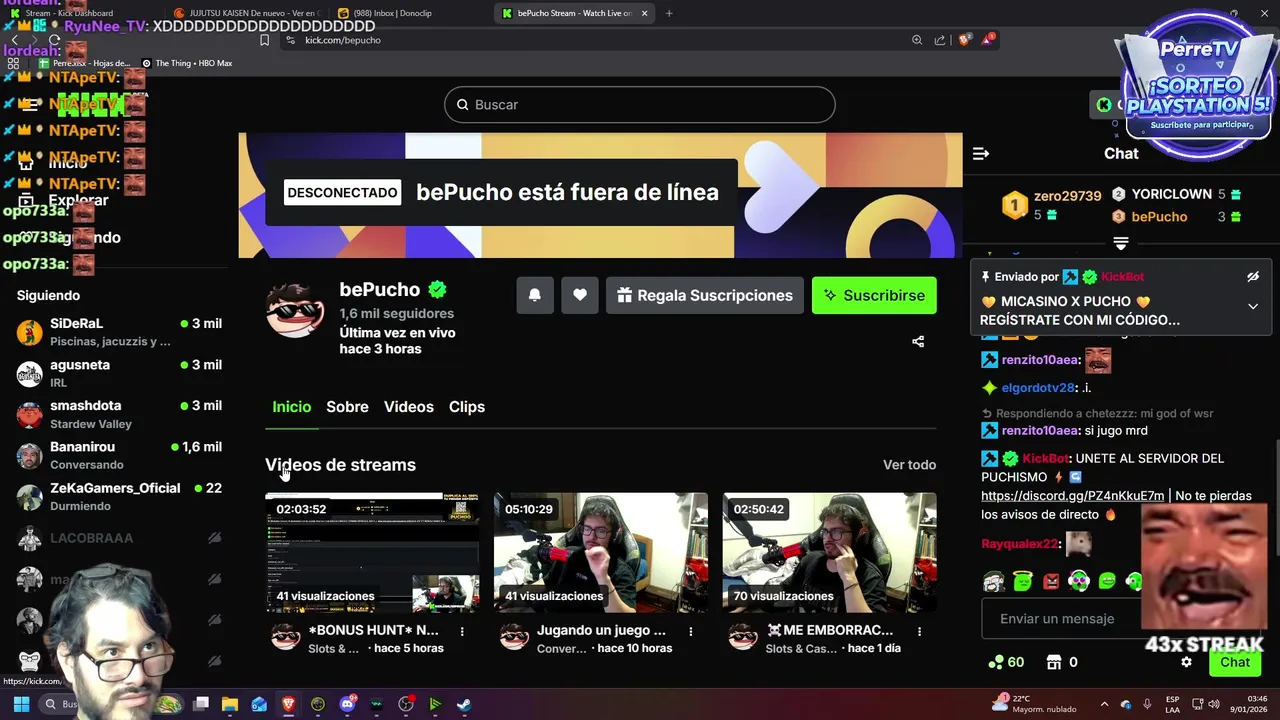This screenshot has height=720, width=1280.
Task: Open Windows Start button
Action: pos(21,704)
